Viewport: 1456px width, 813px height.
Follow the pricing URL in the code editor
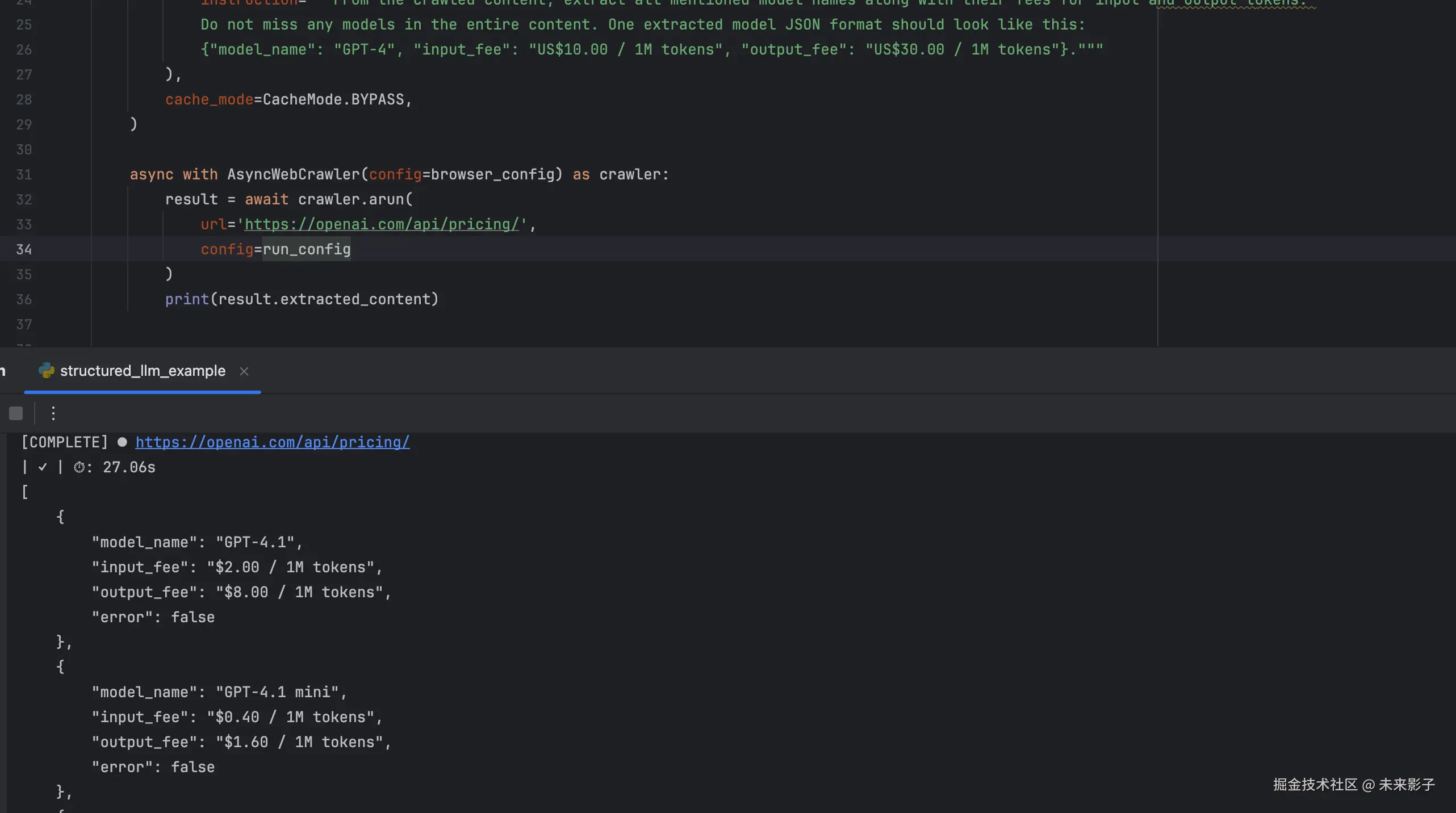click(x=381, y=224)
